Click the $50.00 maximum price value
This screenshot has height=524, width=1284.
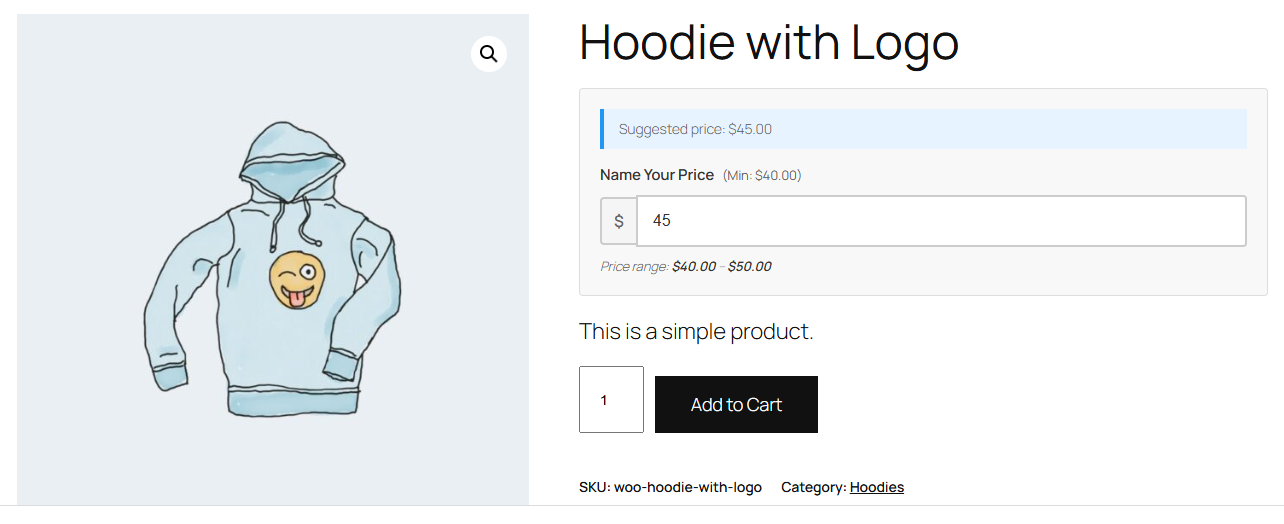(x=749, y=266)
